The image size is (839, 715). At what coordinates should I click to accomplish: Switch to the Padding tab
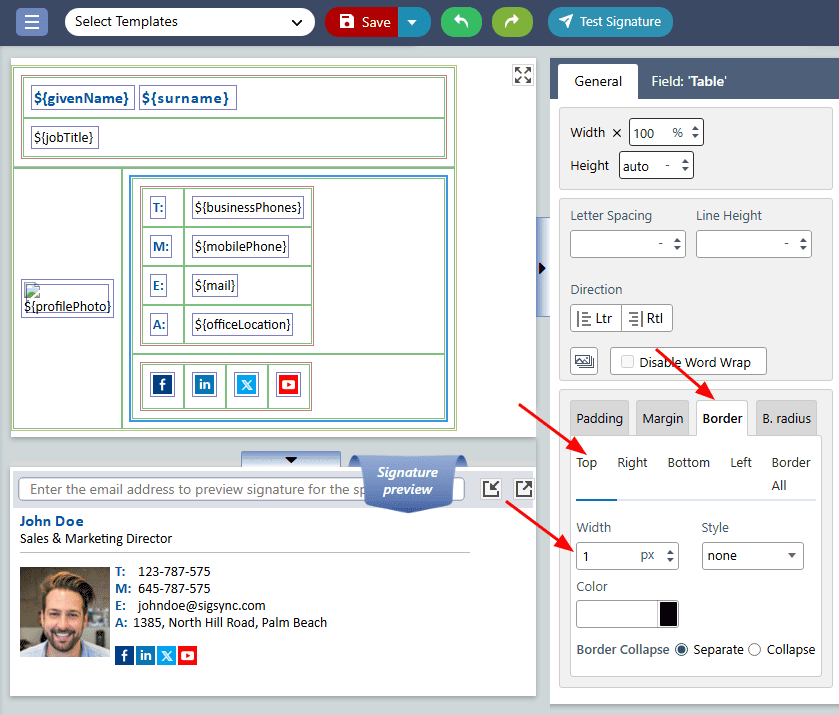click(x=600, y=418)
